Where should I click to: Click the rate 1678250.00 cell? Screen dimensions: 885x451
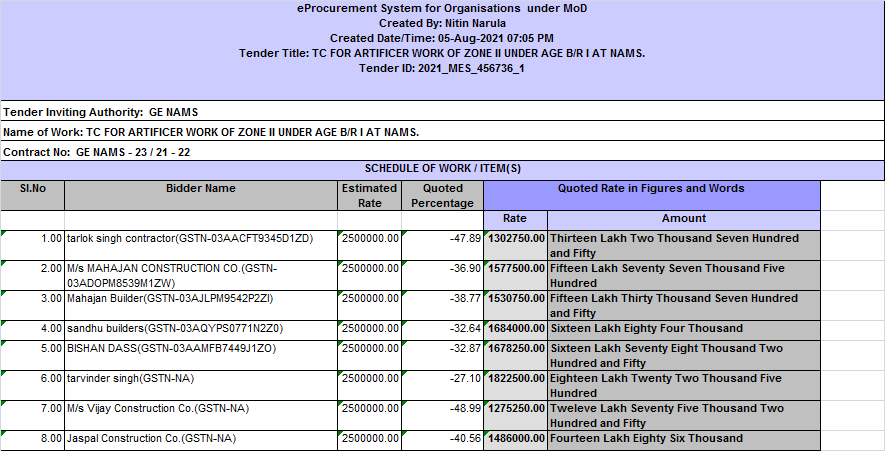pos(515,355)
